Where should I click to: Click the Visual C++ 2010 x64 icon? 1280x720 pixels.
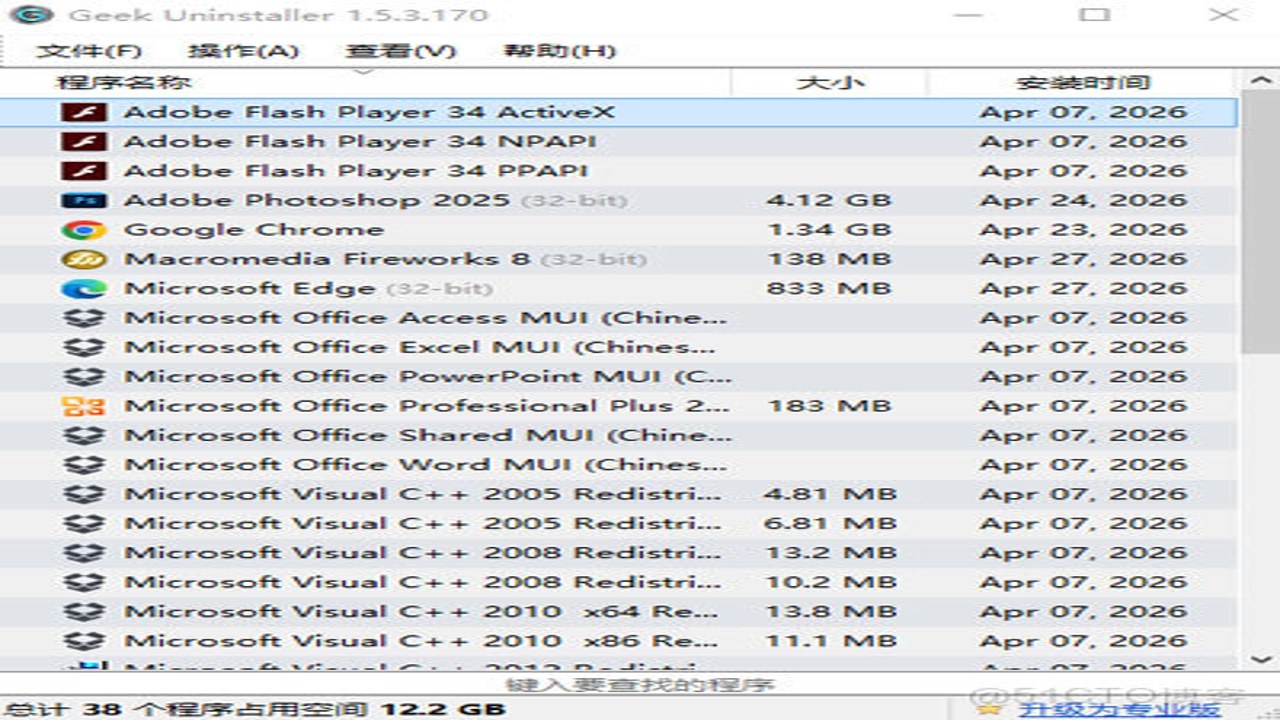[x=83, y=611]
